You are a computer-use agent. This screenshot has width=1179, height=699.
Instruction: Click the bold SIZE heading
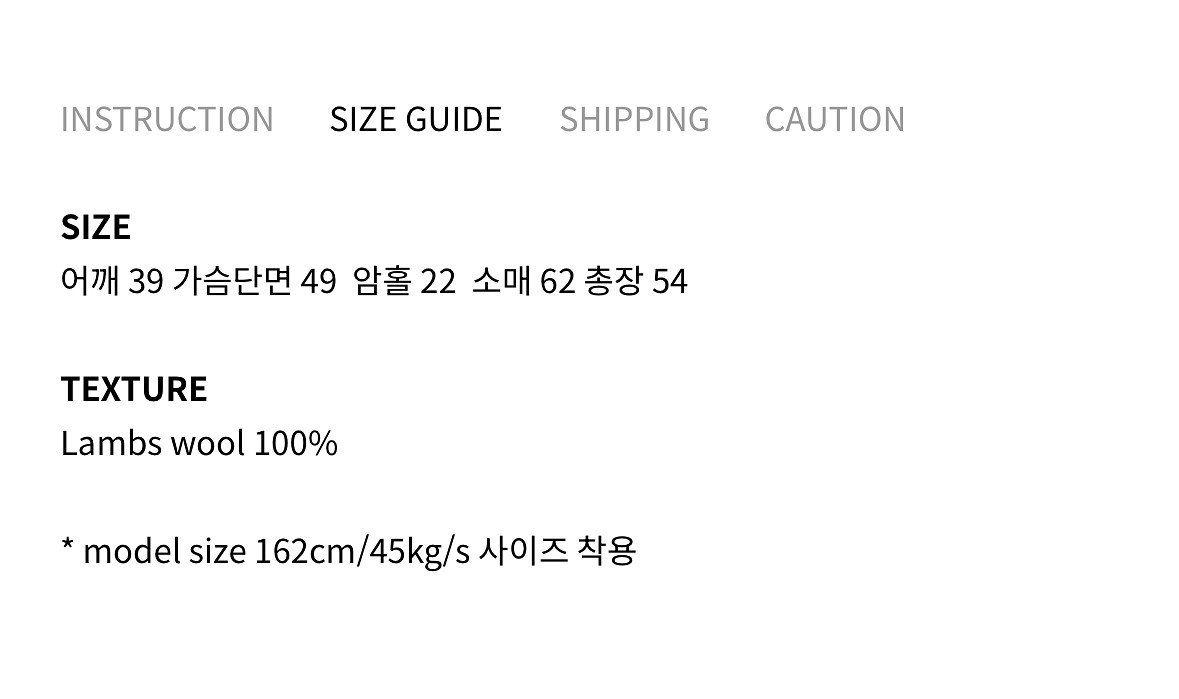[96, 227]
